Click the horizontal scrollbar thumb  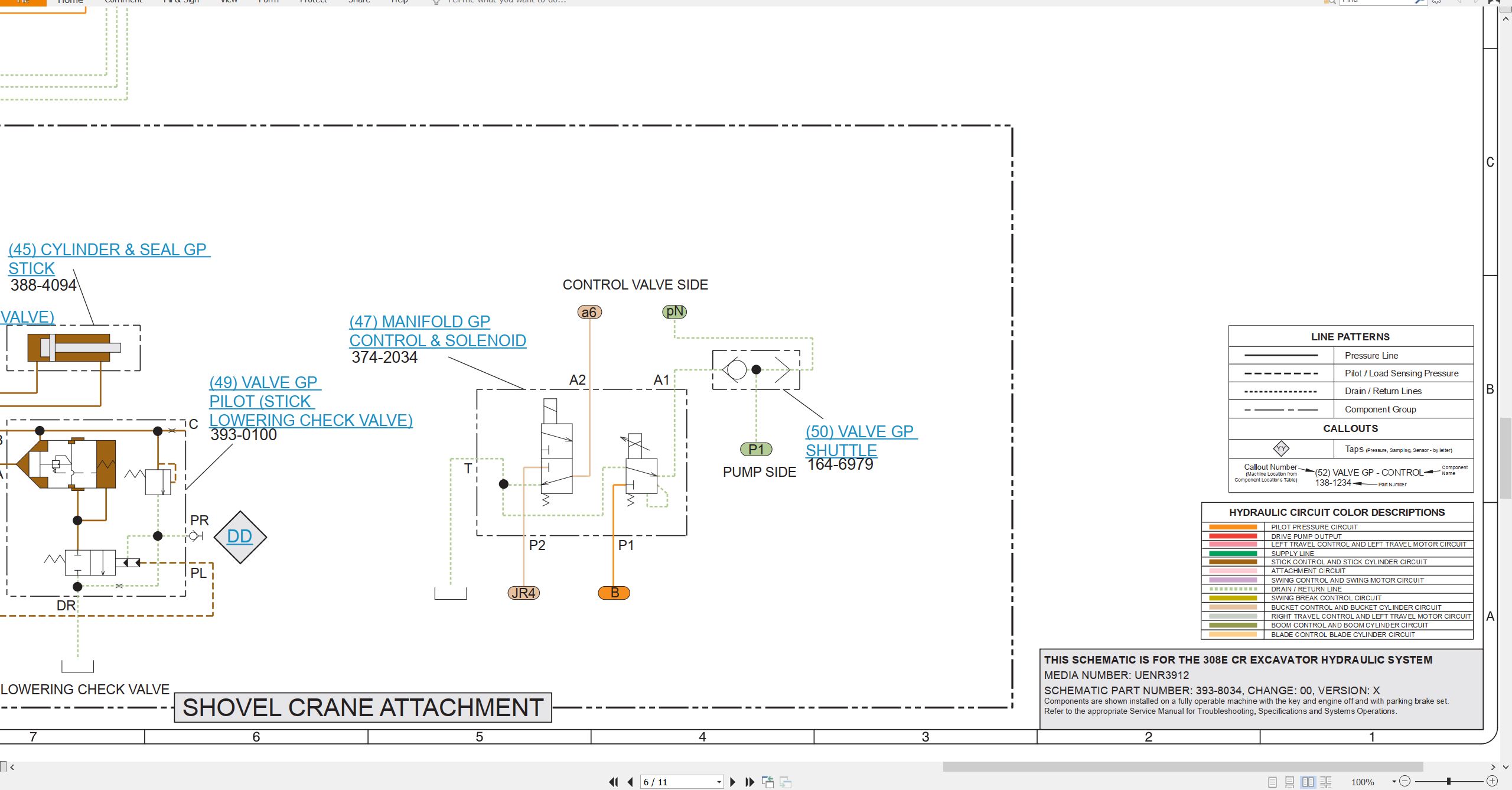tap(1182, 767)
